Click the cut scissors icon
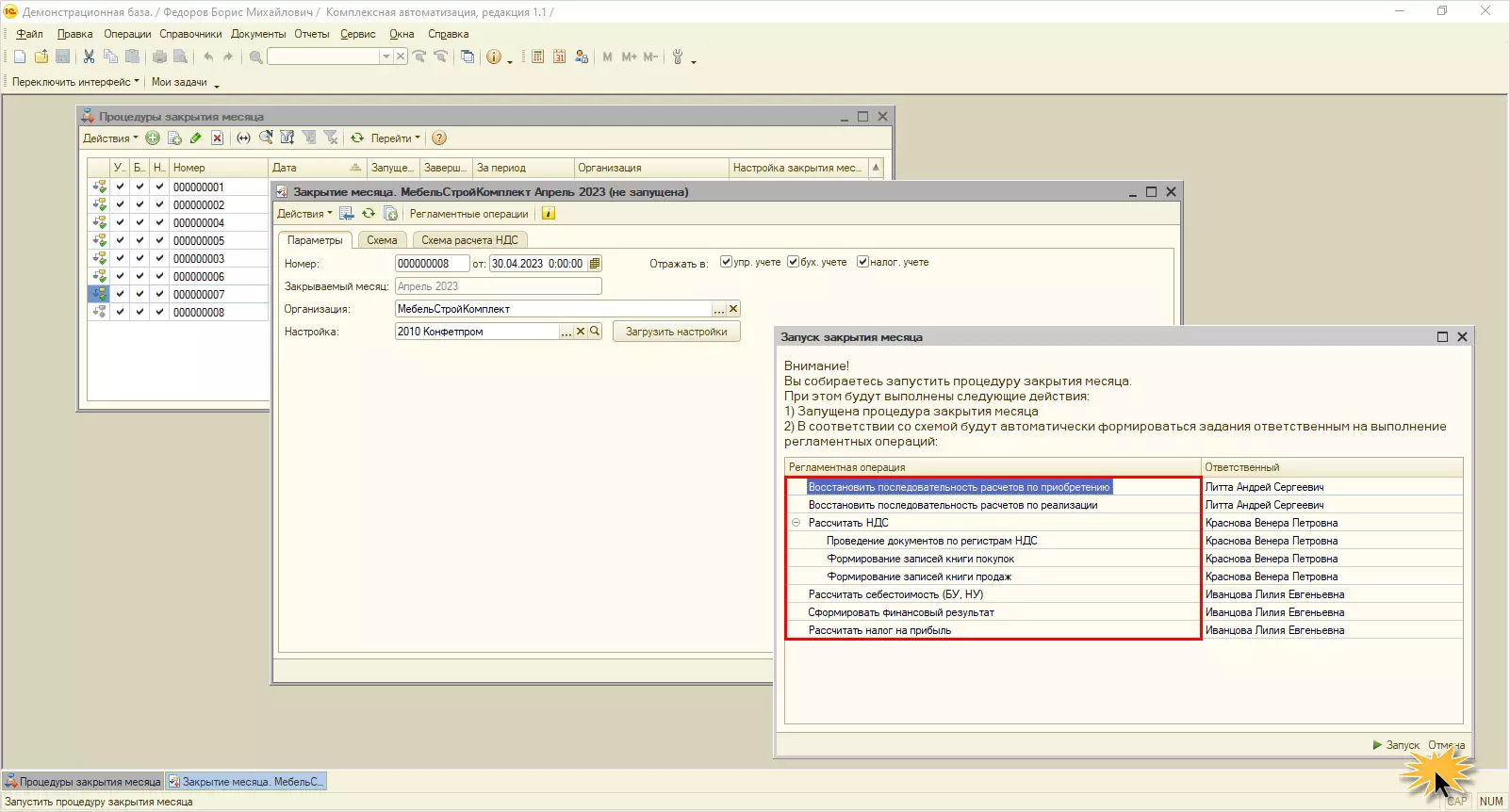The height and width of the screenshot is (812, 1510). tap(89, 57)
